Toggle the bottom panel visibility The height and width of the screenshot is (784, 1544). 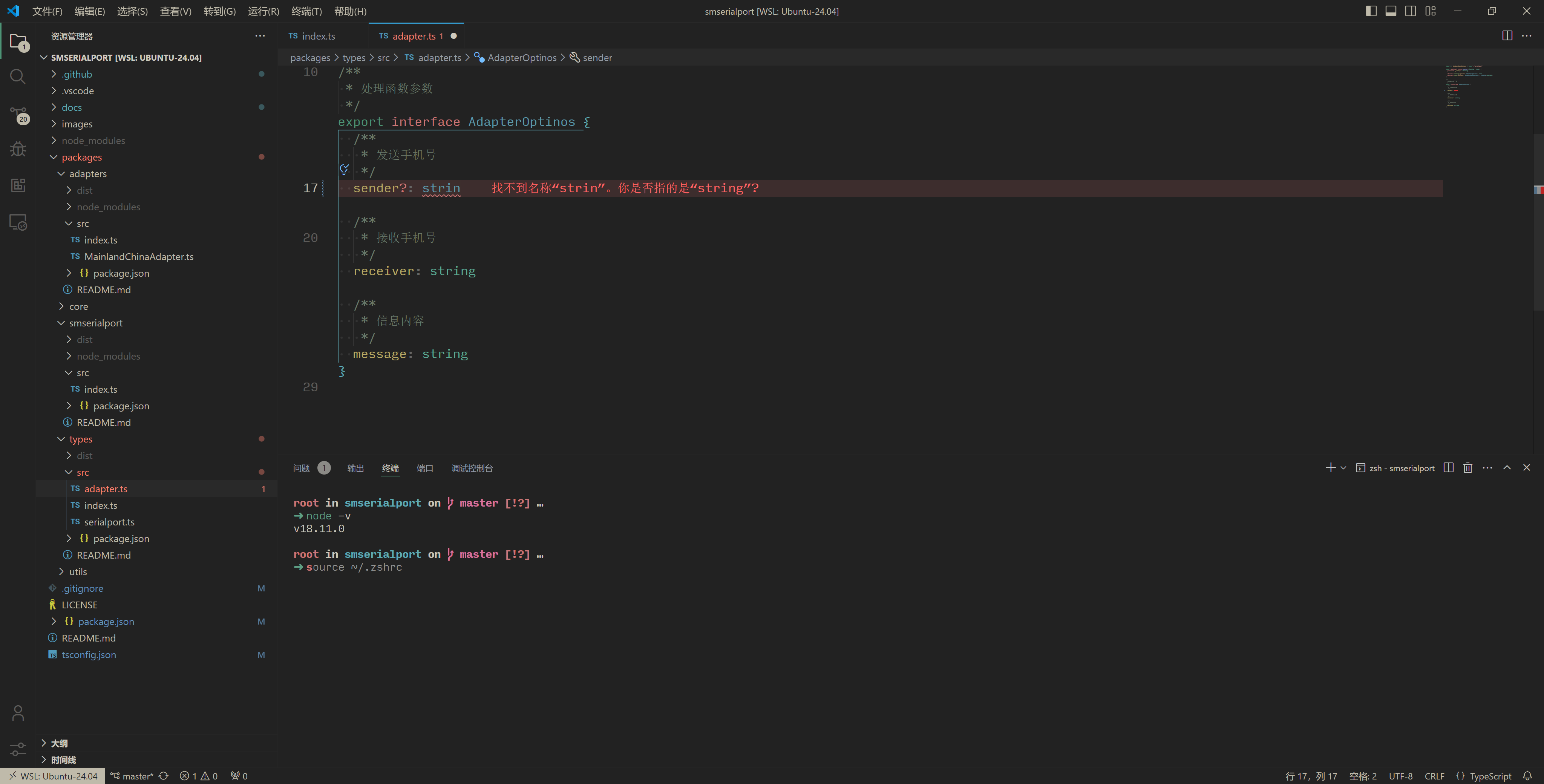[x=1391, y=11]
